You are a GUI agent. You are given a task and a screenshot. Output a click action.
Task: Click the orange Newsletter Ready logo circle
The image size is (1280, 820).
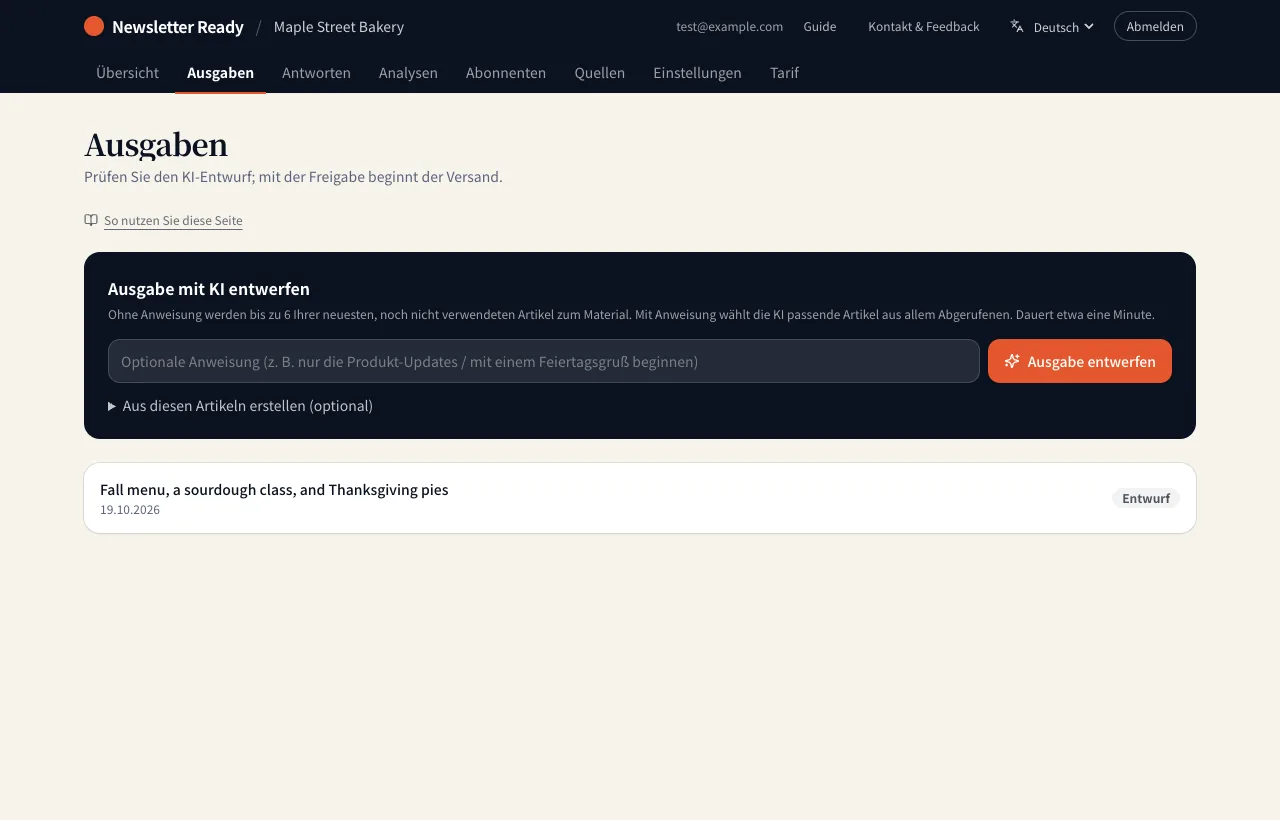click(x=94, y=26)
